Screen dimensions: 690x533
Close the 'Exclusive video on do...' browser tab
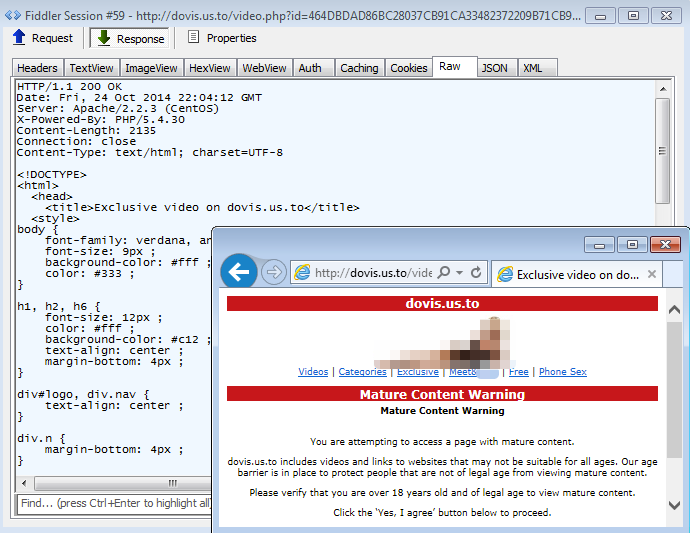tap(651, 273)
